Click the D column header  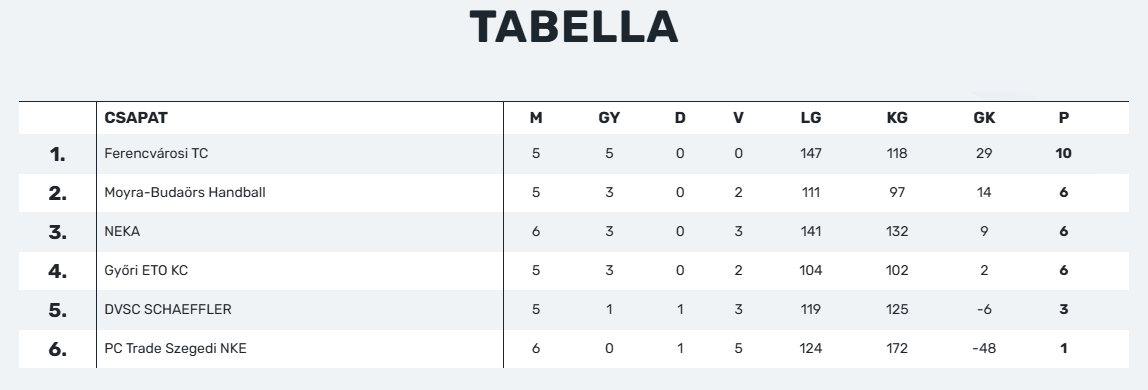click(680, 118)
